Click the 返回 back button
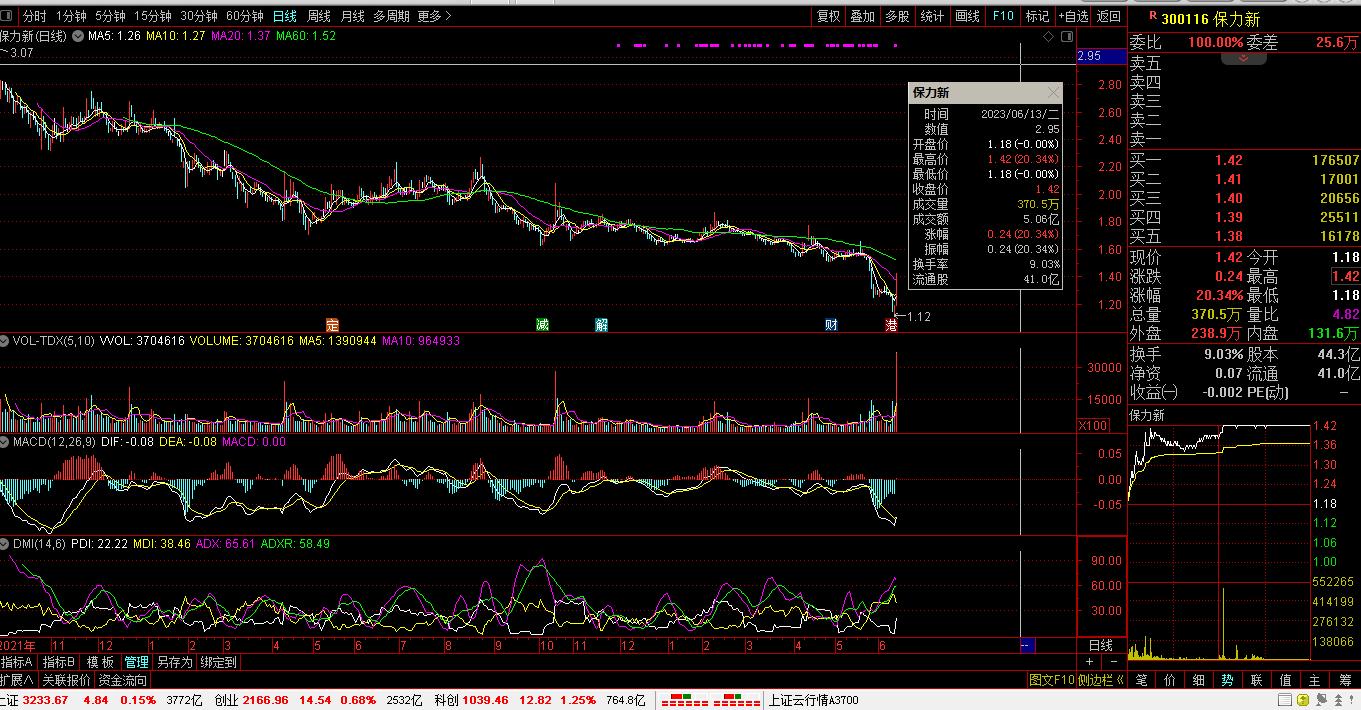The image size is (1361, 710). [1108, 16]
